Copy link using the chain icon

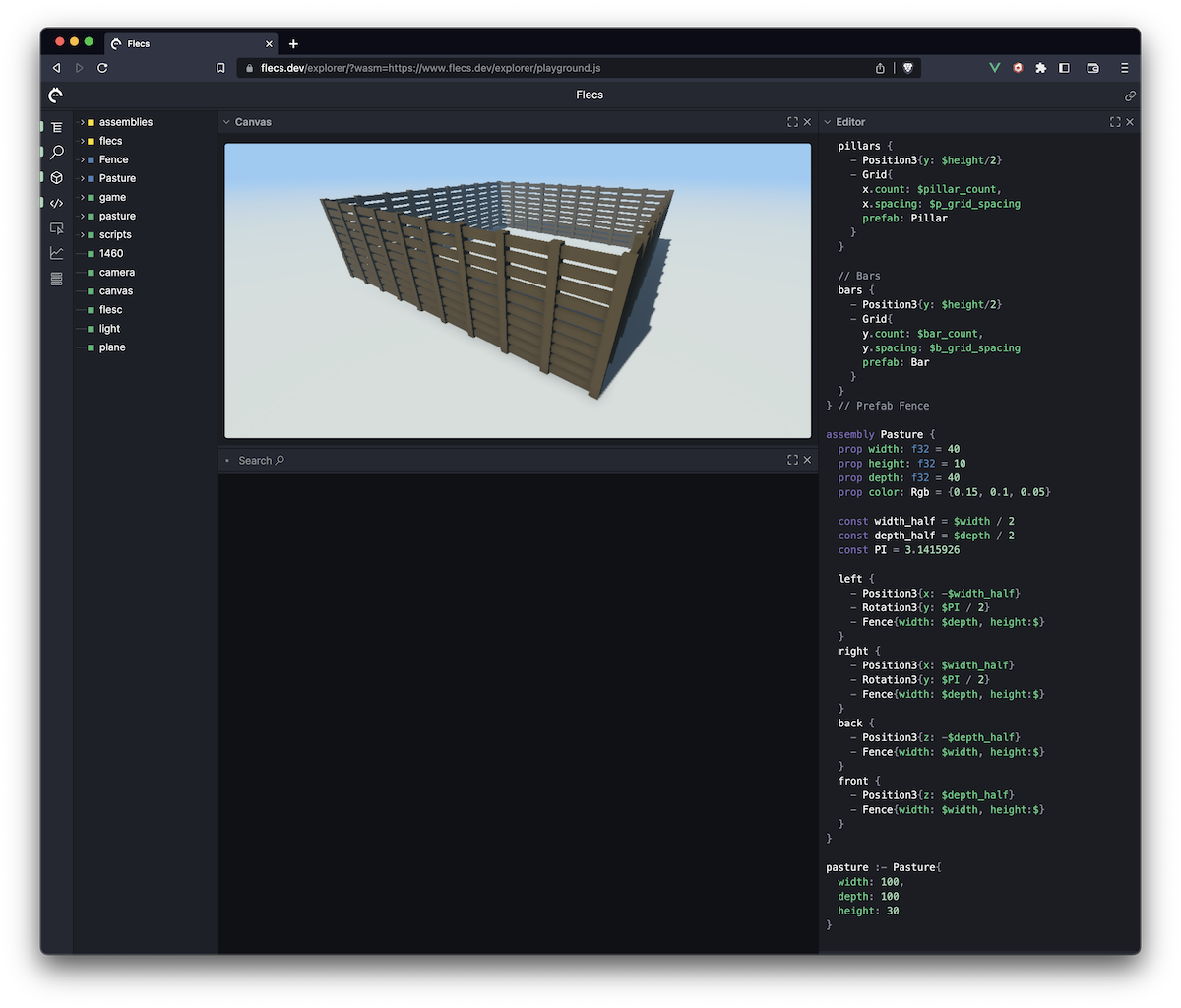coord(1130,95)
